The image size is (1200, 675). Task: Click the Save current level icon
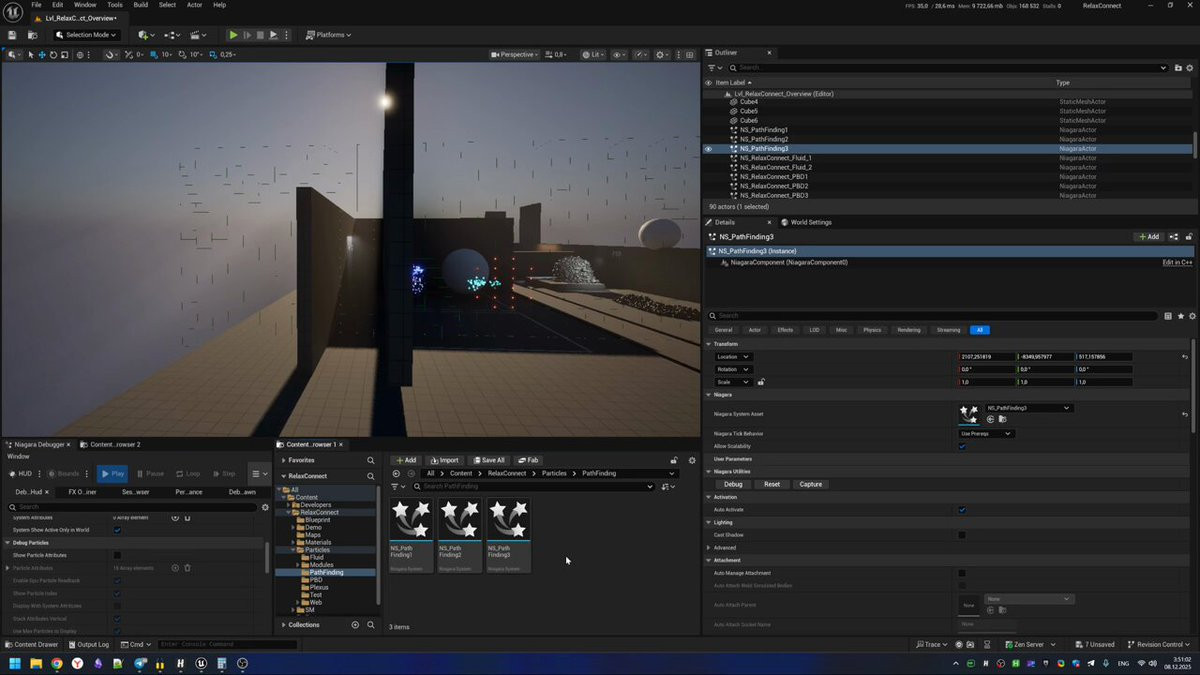(12, 35)
